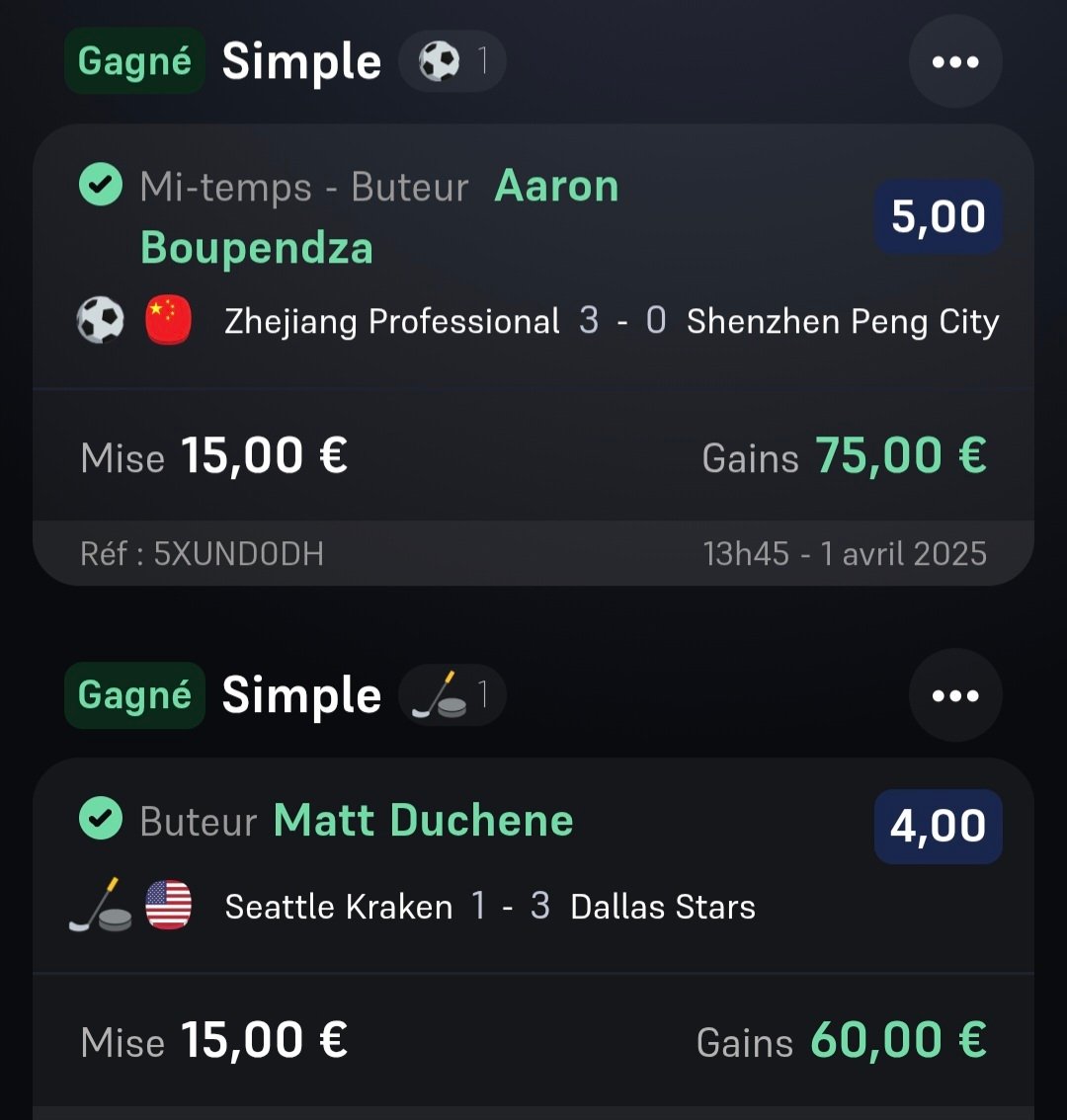Tap green checkmark beside Mi-temps Buteur

click(x=101, y=185)
